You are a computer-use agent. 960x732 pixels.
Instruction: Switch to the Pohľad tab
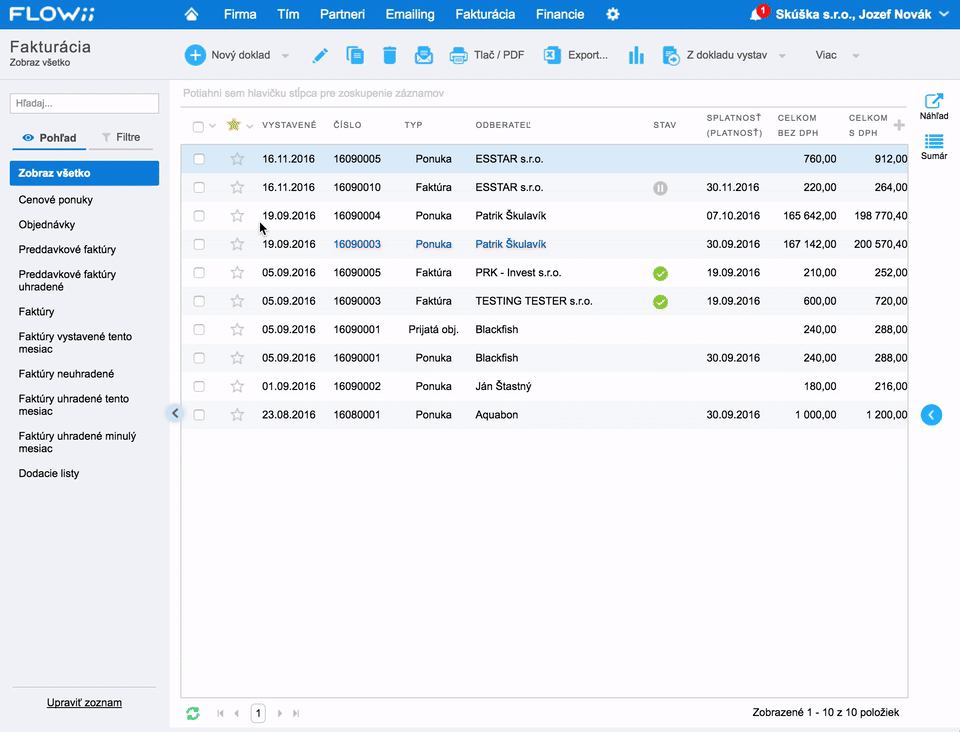50,138
